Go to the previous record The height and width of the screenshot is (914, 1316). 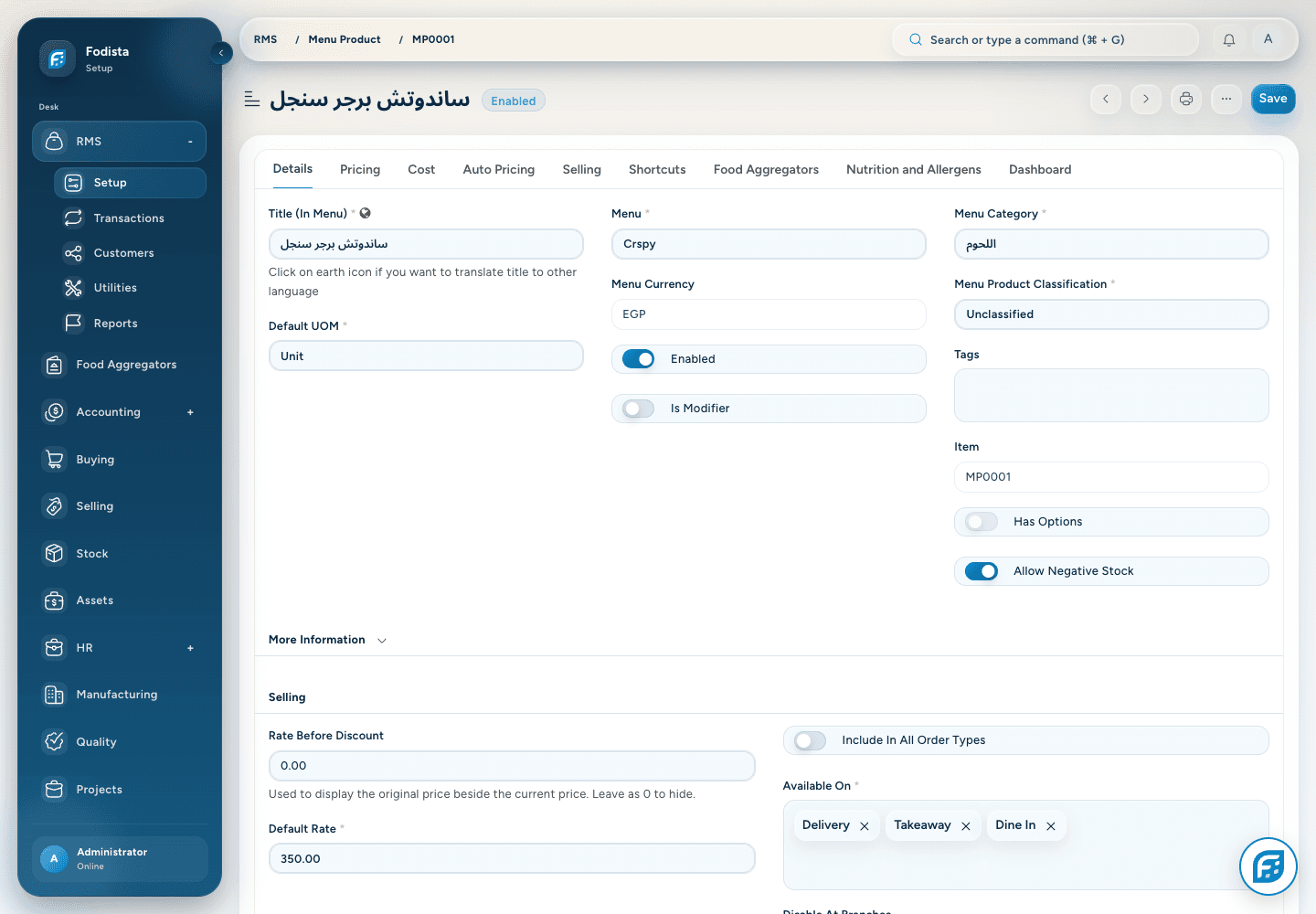1106,99
